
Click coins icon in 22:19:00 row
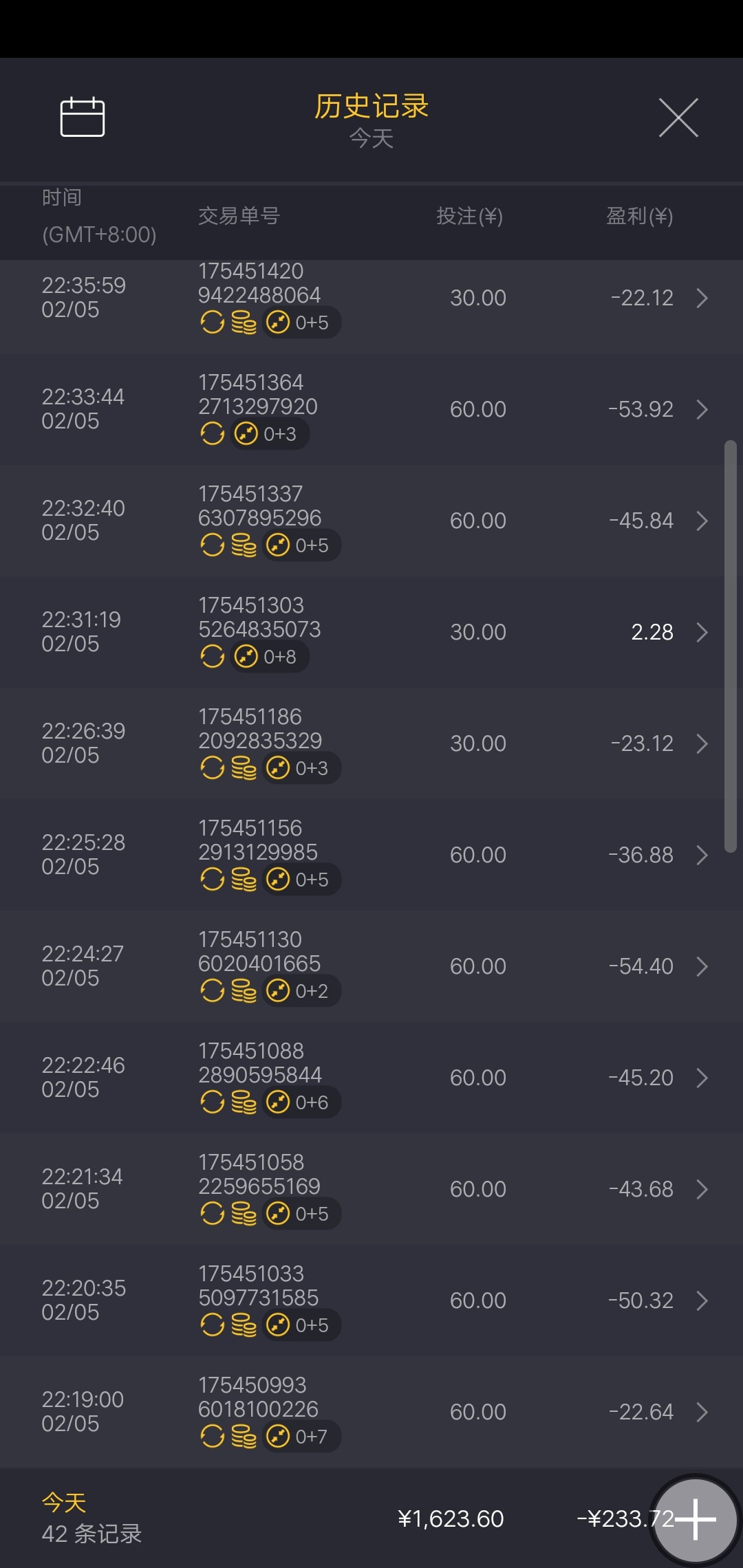[x=244, y=1436]
